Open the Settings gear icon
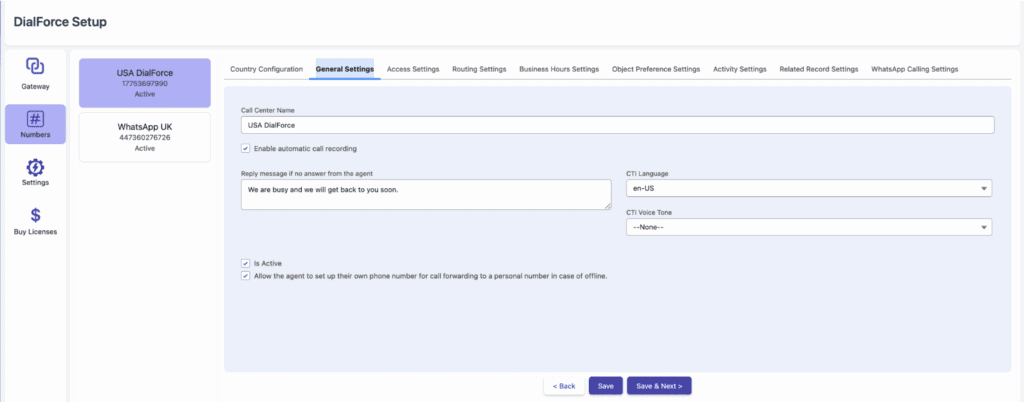Screen dimensions: 1024x402 [35, 167]
